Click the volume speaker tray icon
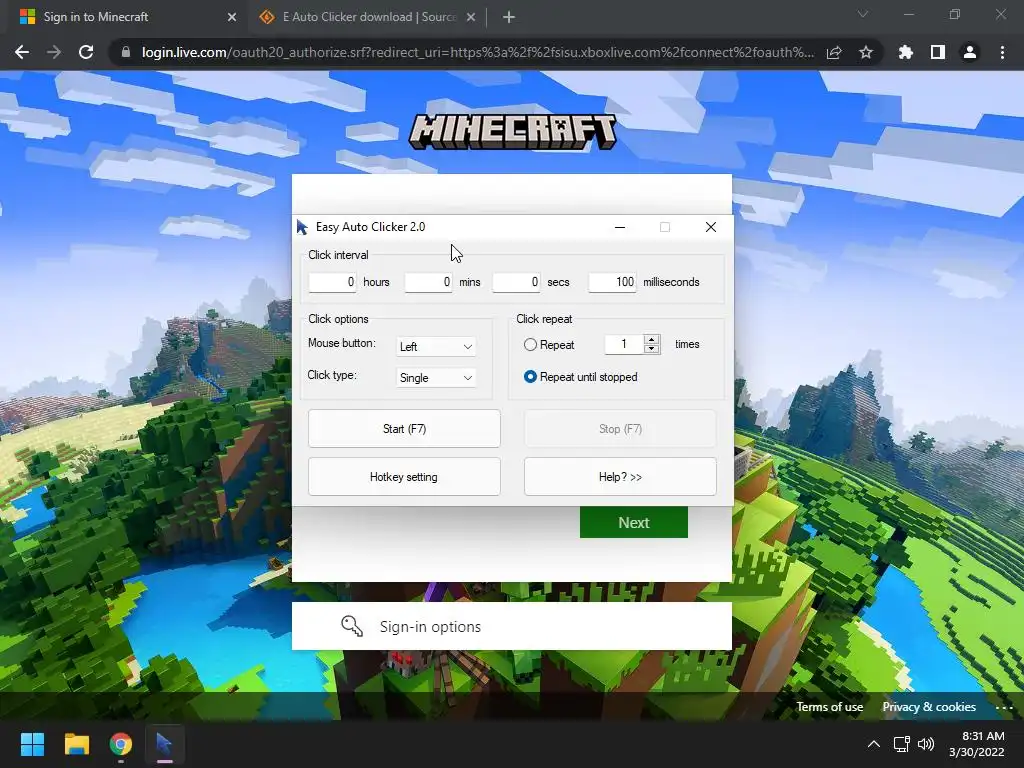The height and width of the screenshot is (768, 1024). click(x=926, y=744)
